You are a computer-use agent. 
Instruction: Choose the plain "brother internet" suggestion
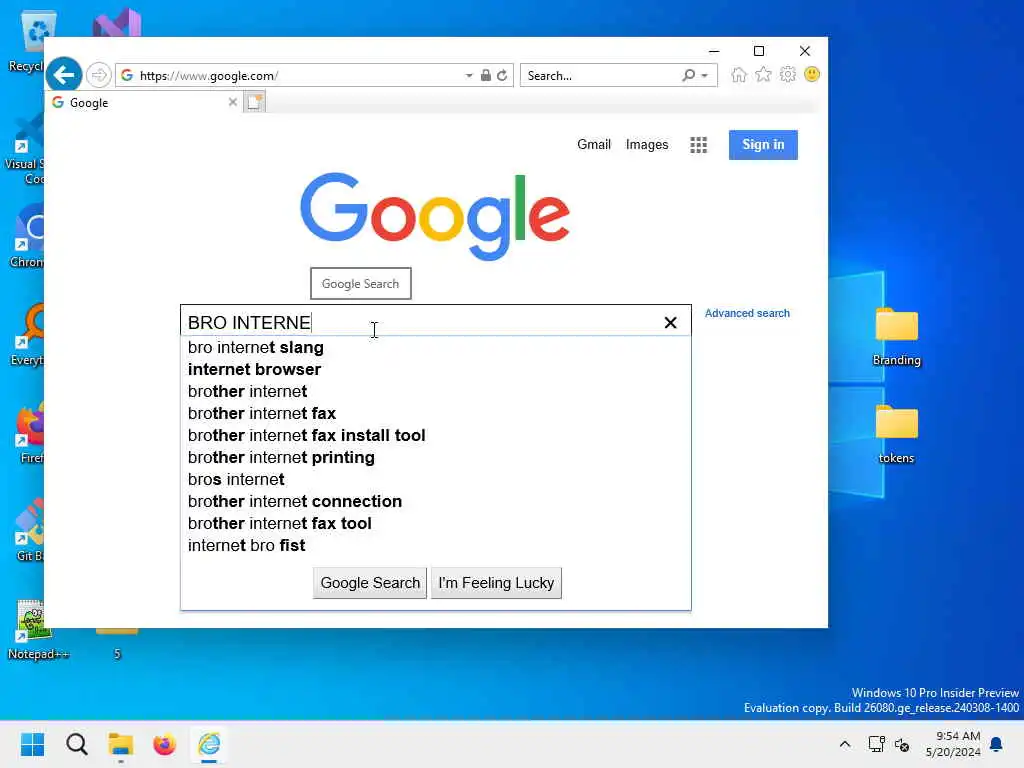point(435,391)
